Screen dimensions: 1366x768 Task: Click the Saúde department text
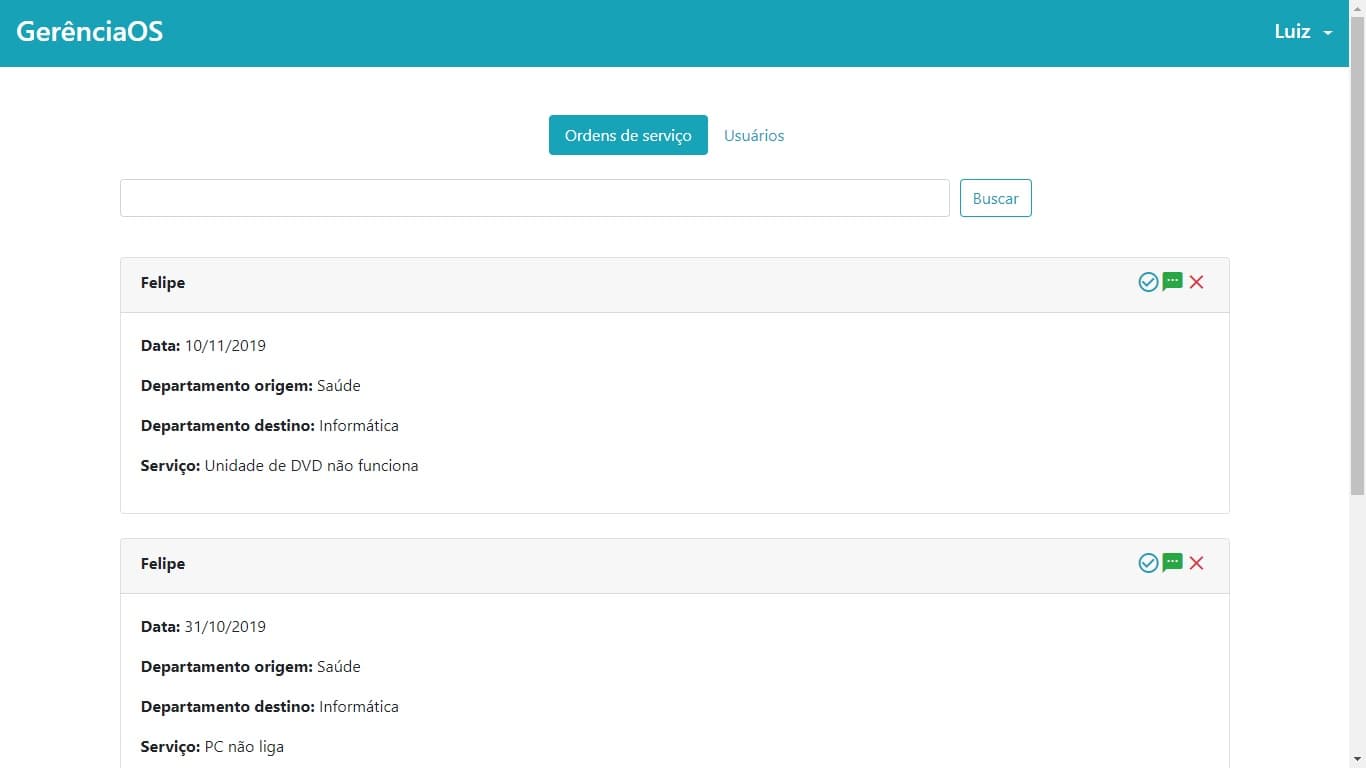point(338,385)
